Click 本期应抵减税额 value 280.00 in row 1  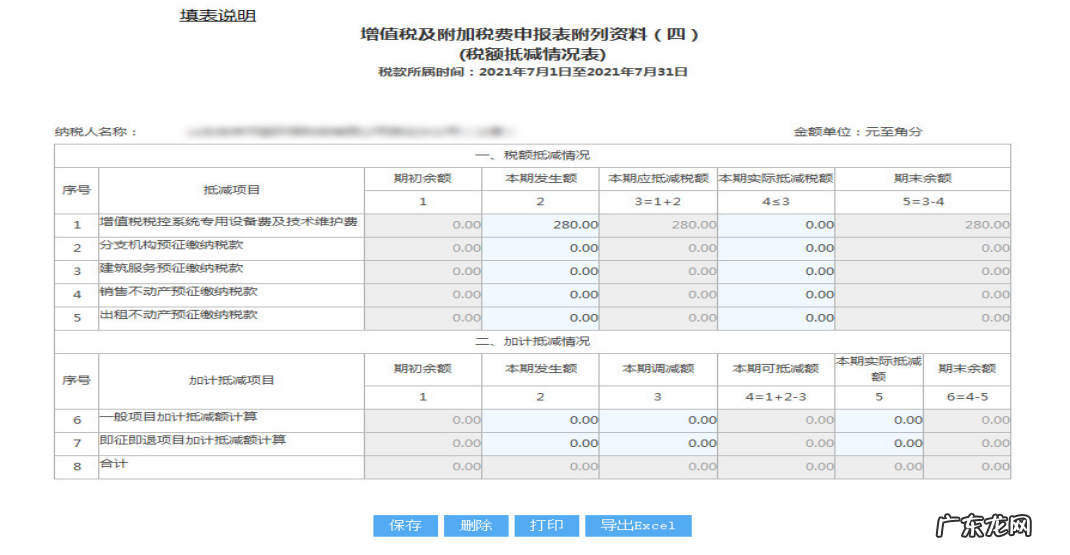pos(694,225)
